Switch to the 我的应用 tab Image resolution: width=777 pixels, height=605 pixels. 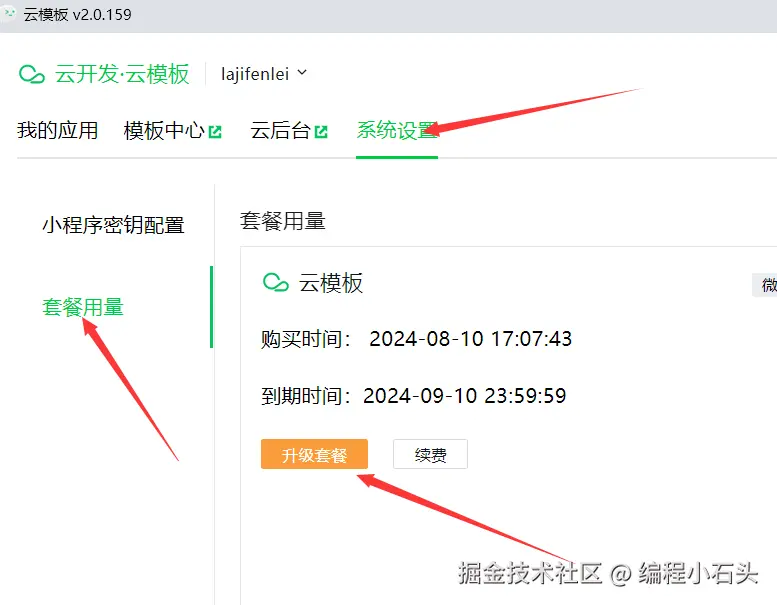point(57,130)
